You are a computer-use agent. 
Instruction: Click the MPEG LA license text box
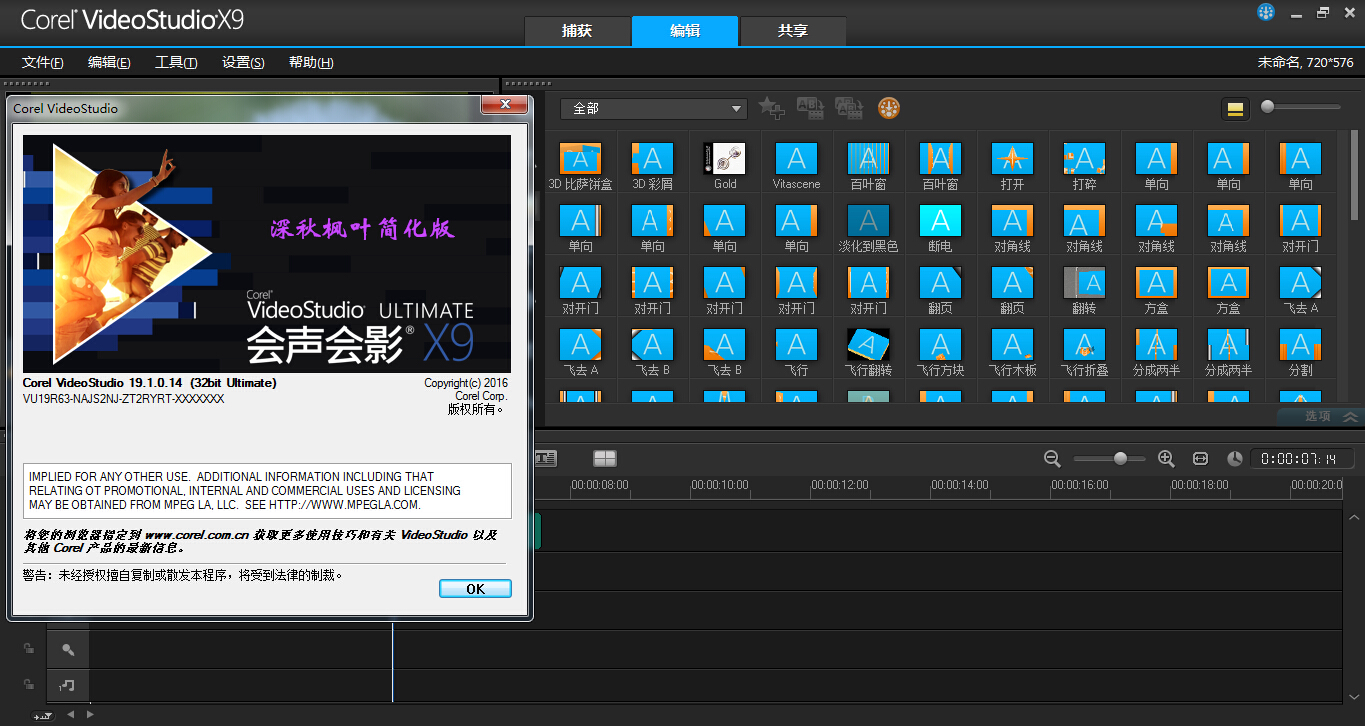(267, 491)
